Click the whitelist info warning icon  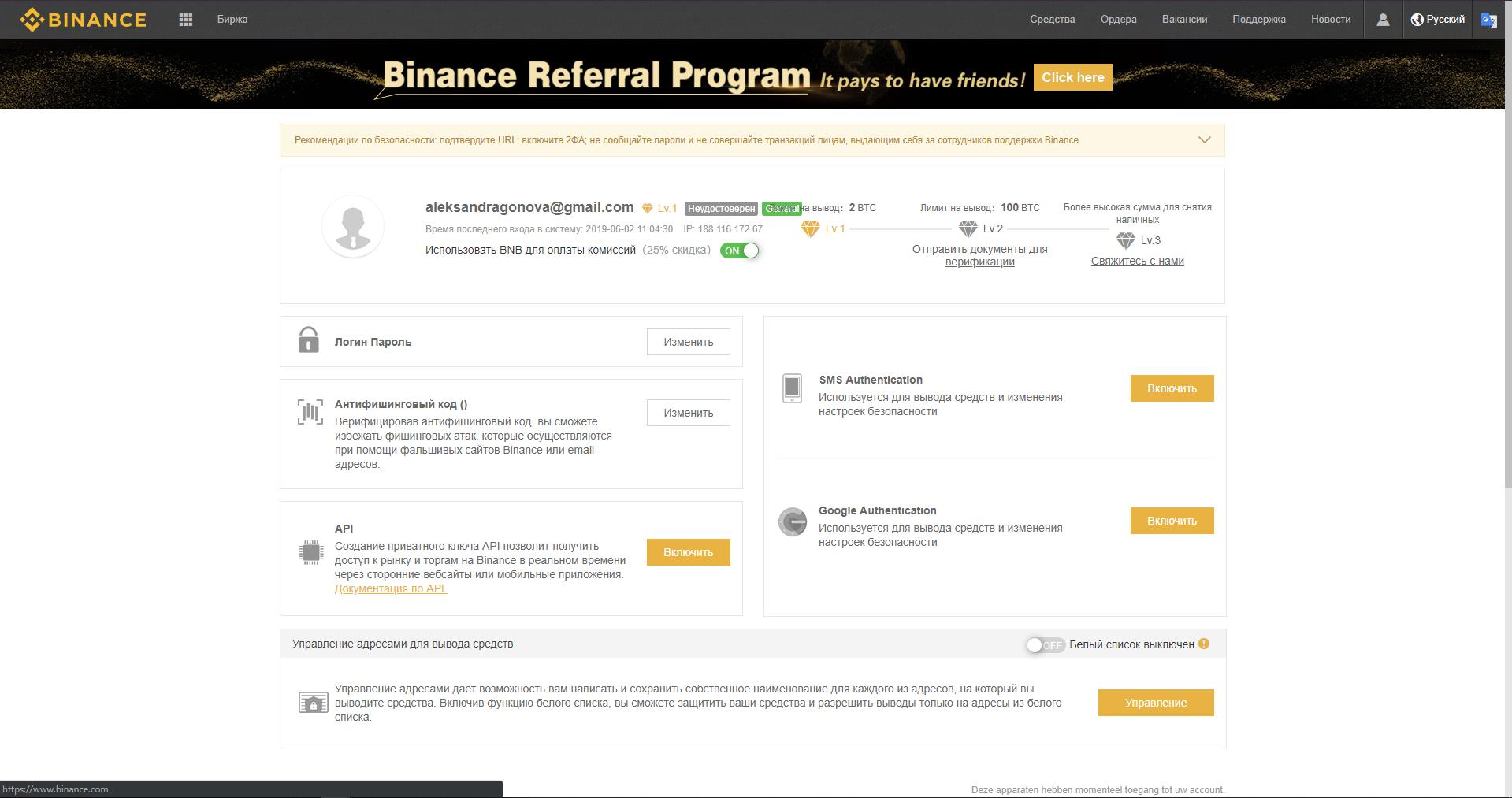coord(1204,644)
